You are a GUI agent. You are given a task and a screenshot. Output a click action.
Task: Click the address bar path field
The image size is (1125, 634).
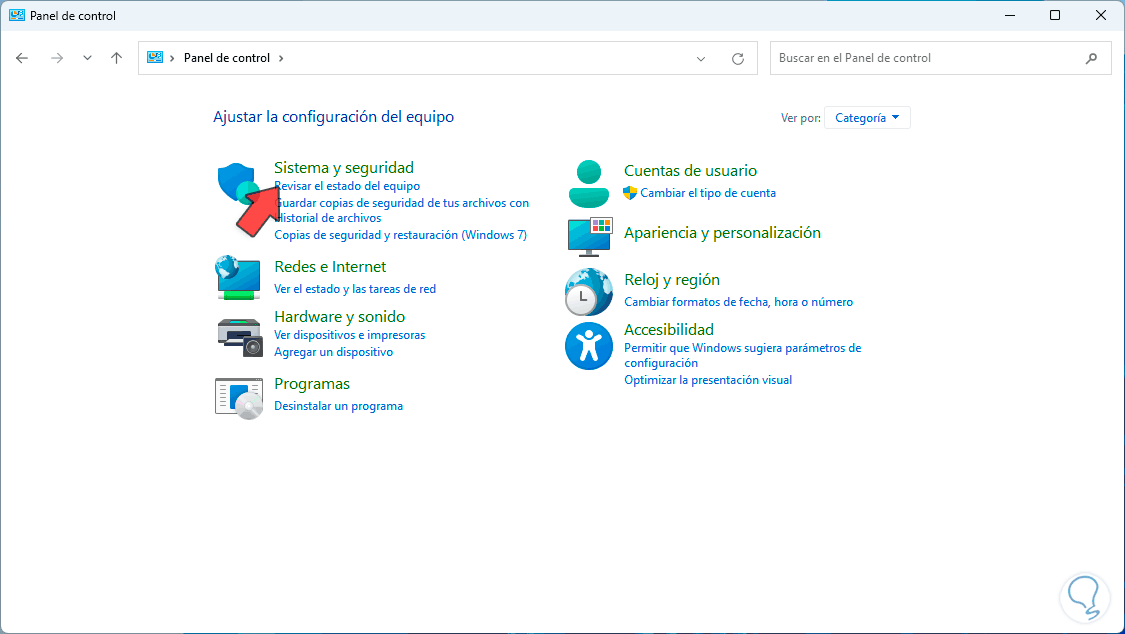[448, 58]
